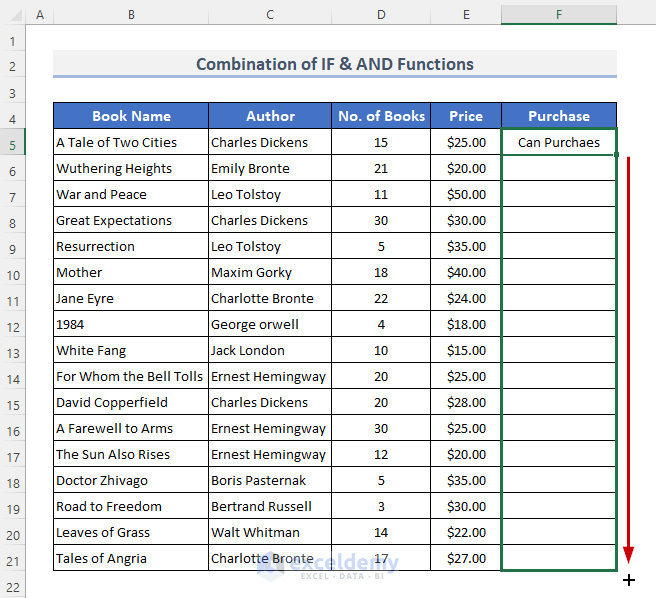The width and height of the screenshot is (656, 598).
Task: Select the '3' number of books cell
Action: 381,506
